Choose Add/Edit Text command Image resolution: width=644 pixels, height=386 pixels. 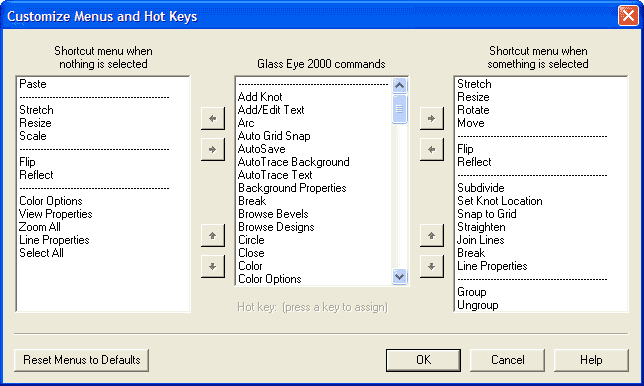271,110
